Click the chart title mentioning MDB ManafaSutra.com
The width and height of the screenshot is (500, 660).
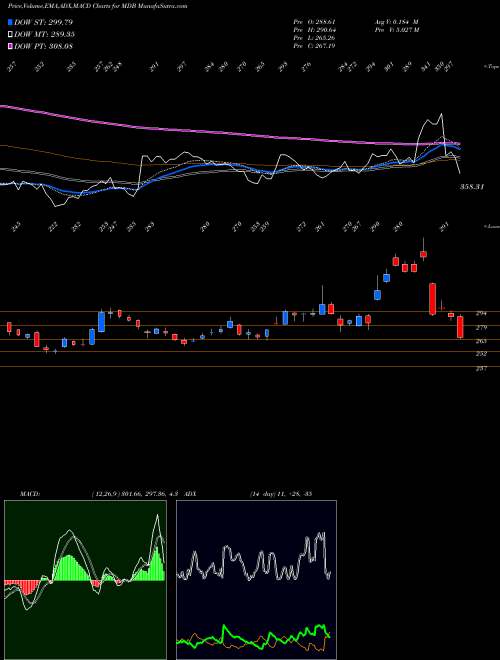point(98,7)
